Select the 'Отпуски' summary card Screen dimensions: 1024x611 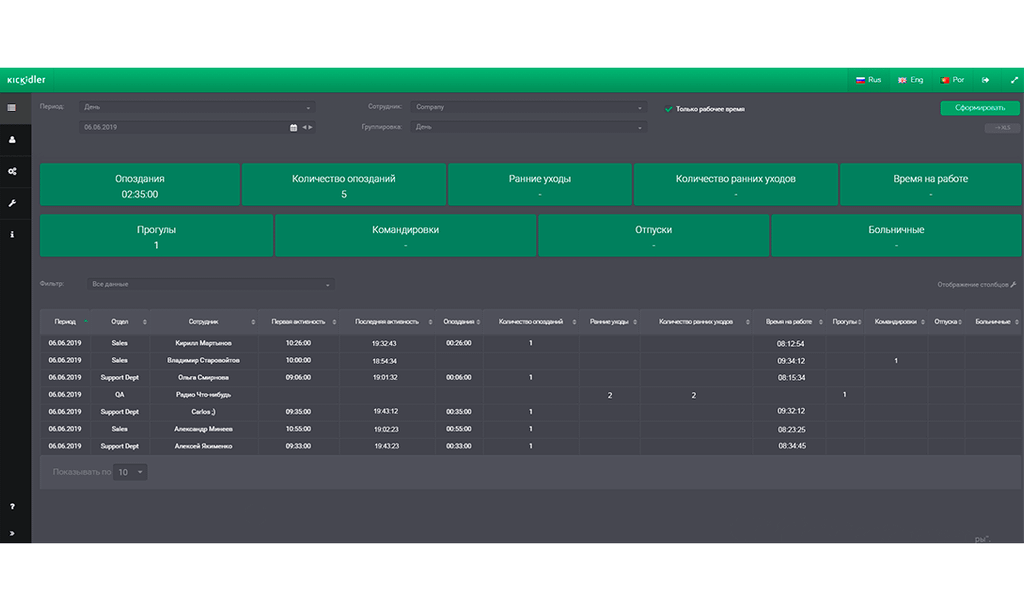pyautogui.click(x=653, y=236)
